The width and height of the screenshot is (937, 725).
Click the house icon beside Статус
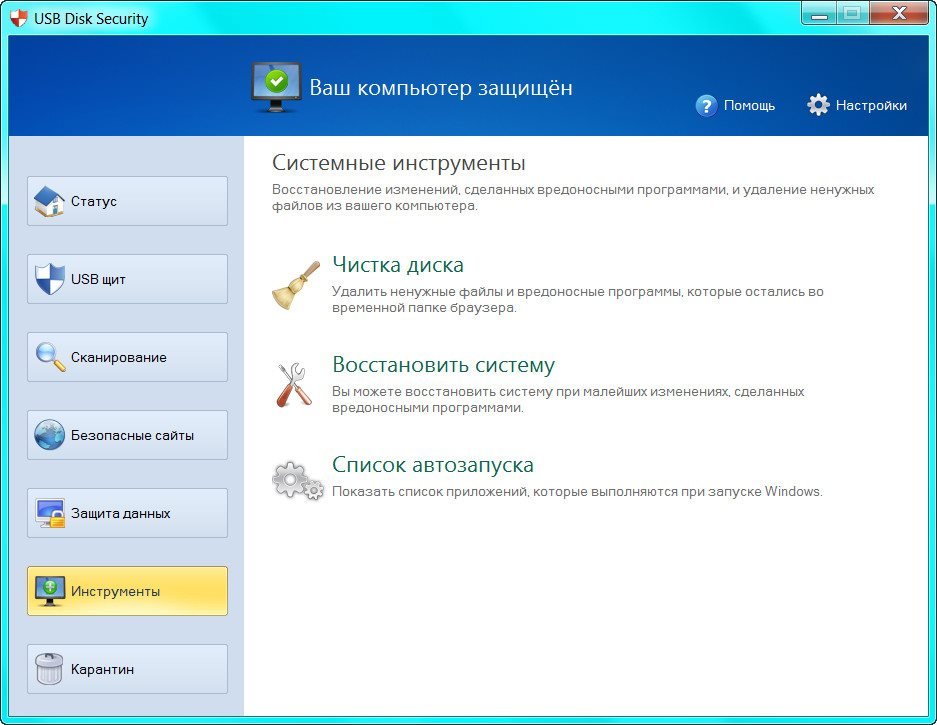click(49, 201)
